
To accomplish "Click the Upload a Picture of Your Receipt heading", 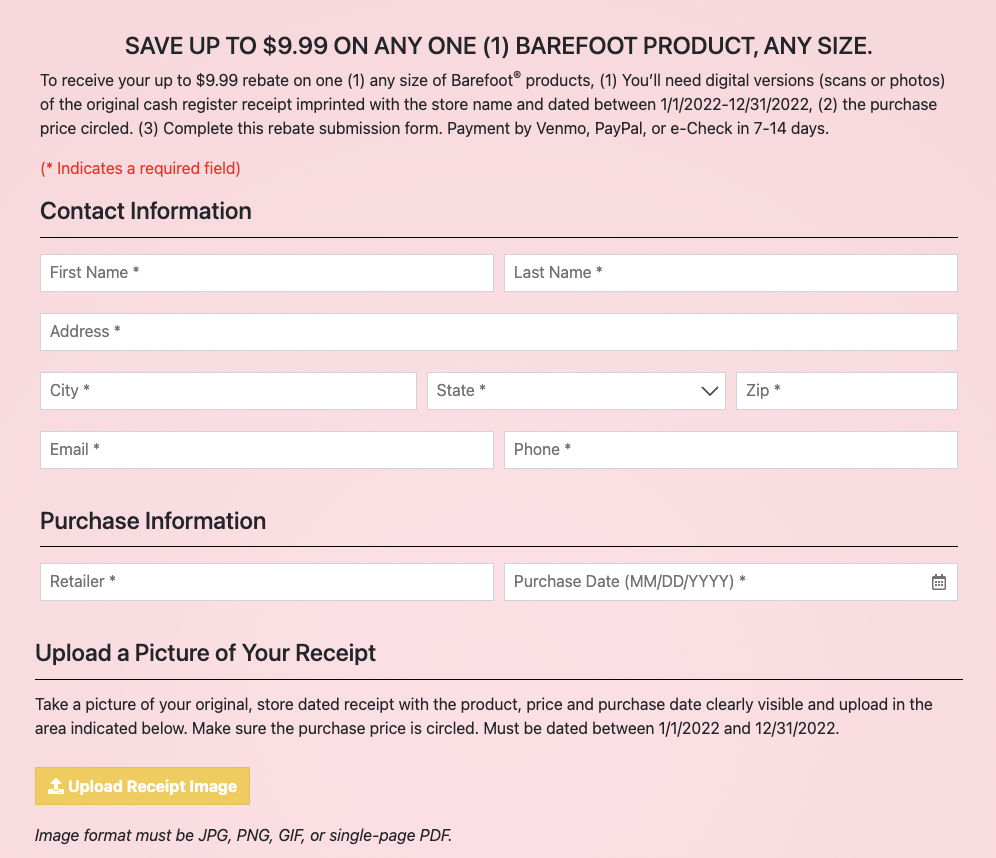I will pyautogui.click(x=206, y=653).
